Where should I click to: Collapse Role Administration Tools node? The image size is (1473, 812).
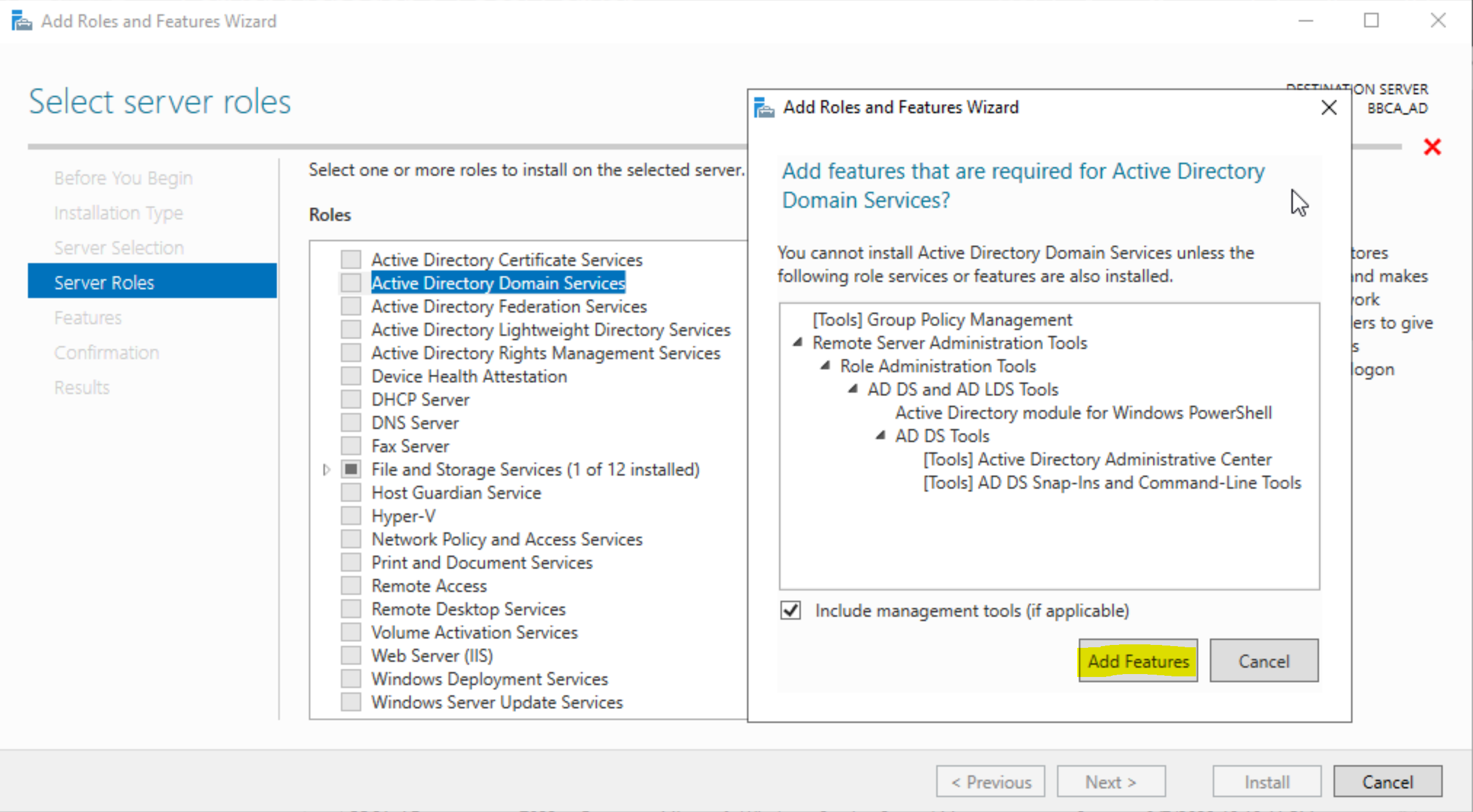(x=826, y=366)
